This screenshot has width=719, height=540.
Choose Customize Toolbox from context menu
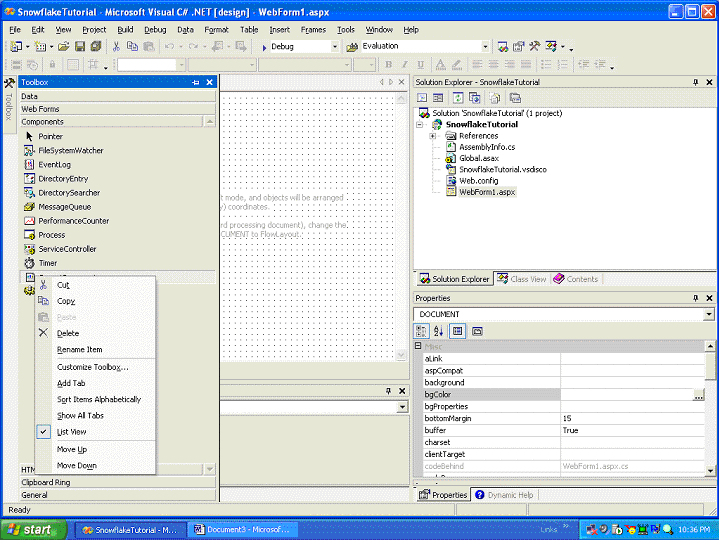point(93,367)
